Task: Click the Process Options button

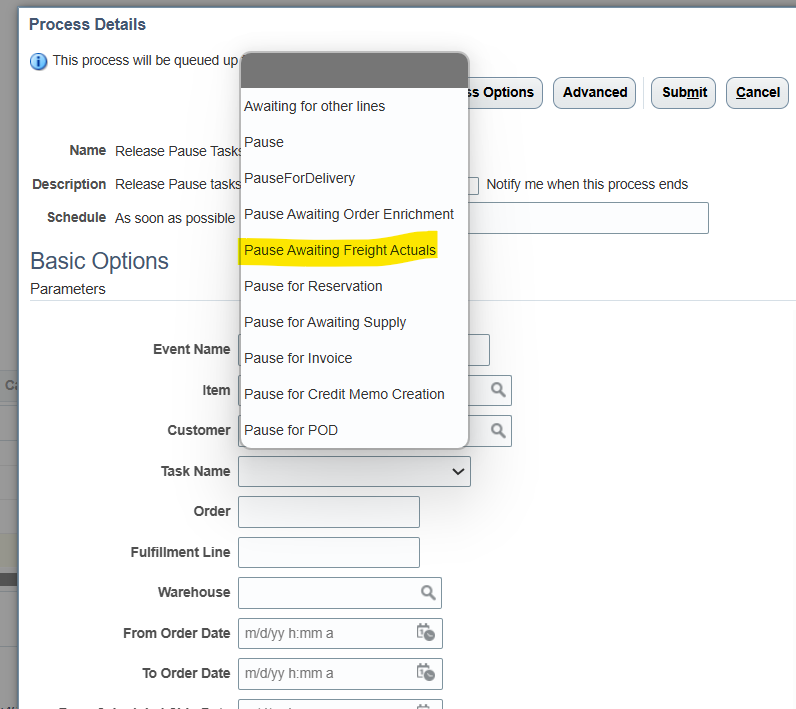Action: coord(505,92)
